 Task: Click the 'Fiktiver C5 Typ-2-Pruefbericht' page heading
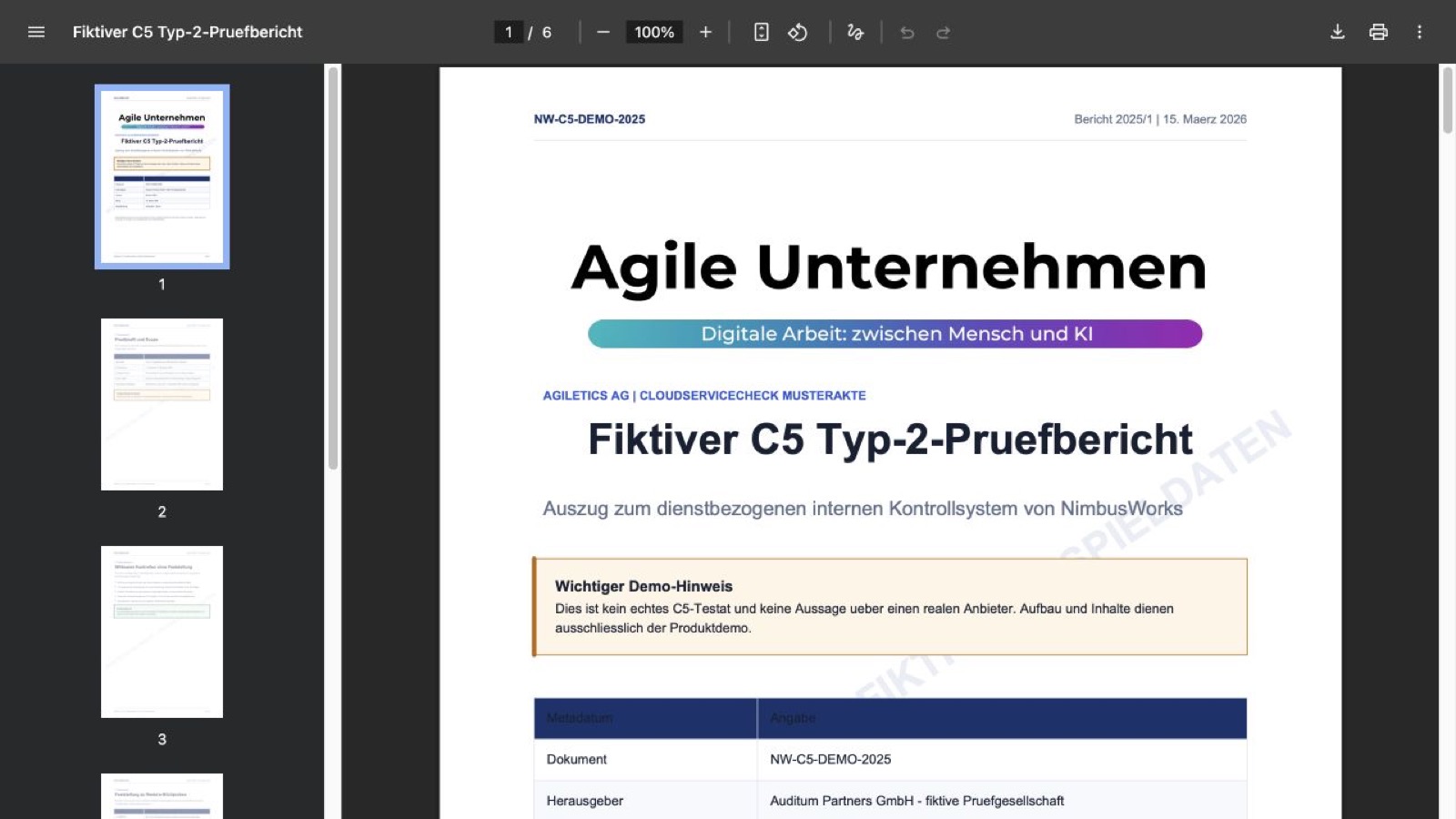pos(890,440)
